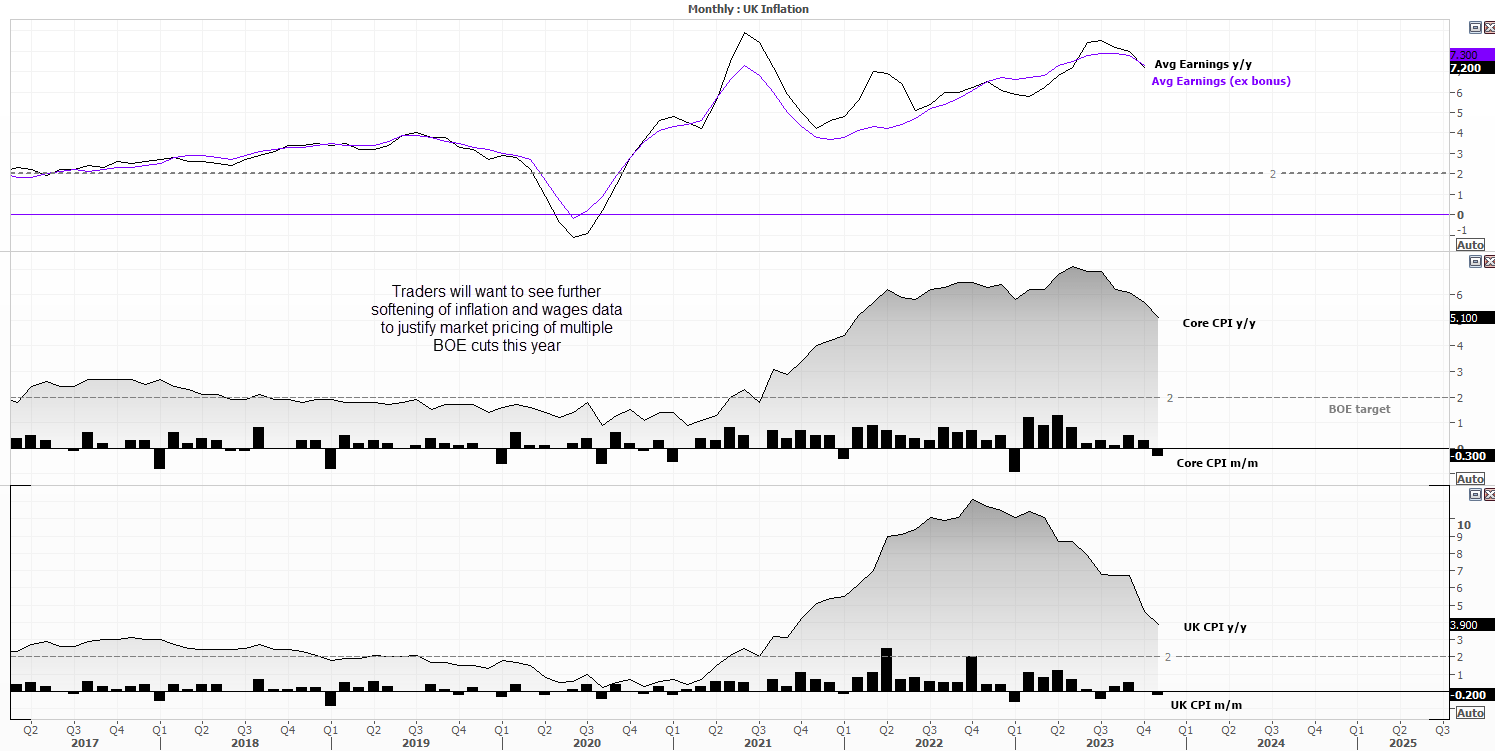Click the 5.100 Core CPI value marker
Image resolution: width=1495 pixels, height=751 pixels.
click(1470, 318)
